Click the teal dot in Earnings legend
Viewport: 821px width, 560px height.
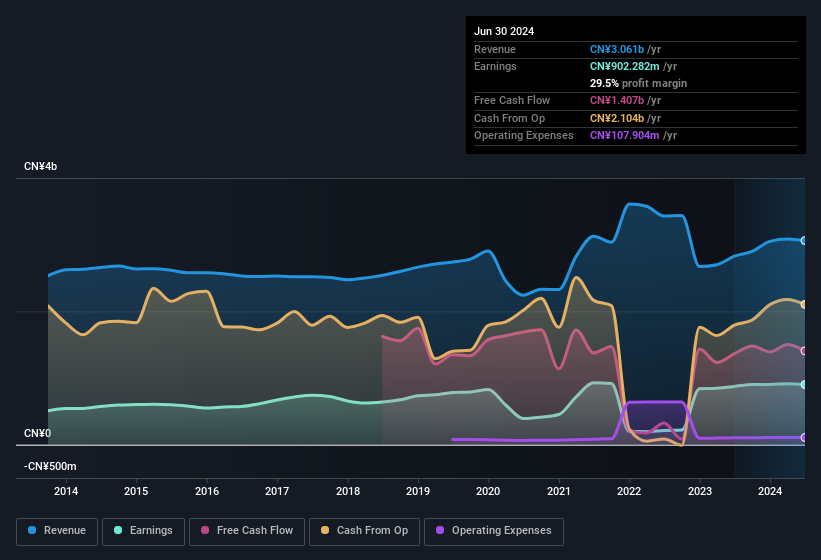[x=118, y=530]
